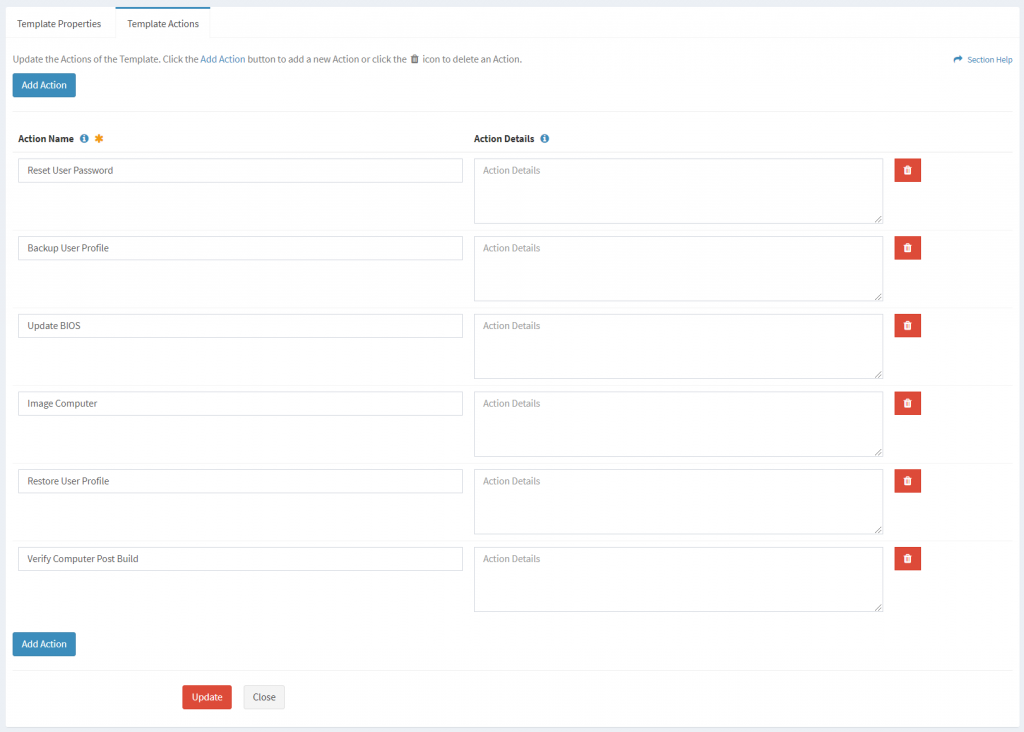Image resolution: width=1024 pixels, height=732 pixels.
Task: Click the bottom Add Action button
Action: (43, 644)
